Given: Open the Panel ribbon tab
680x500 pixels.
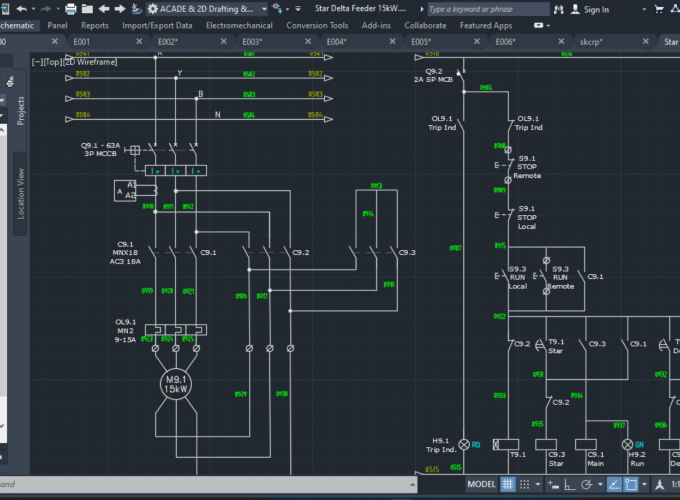Looking at the screenshot, I should [x=57, y=26].
